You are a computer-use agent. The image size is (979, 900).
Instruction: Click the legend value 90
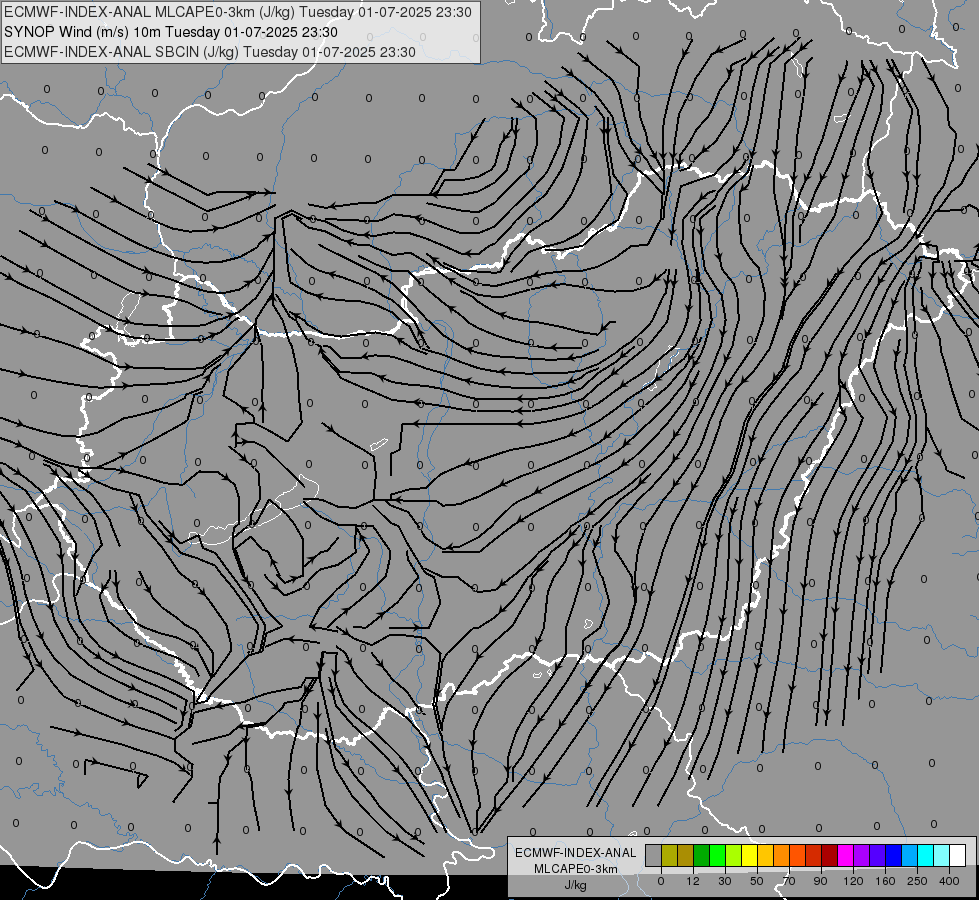click(x=820, y=881)
